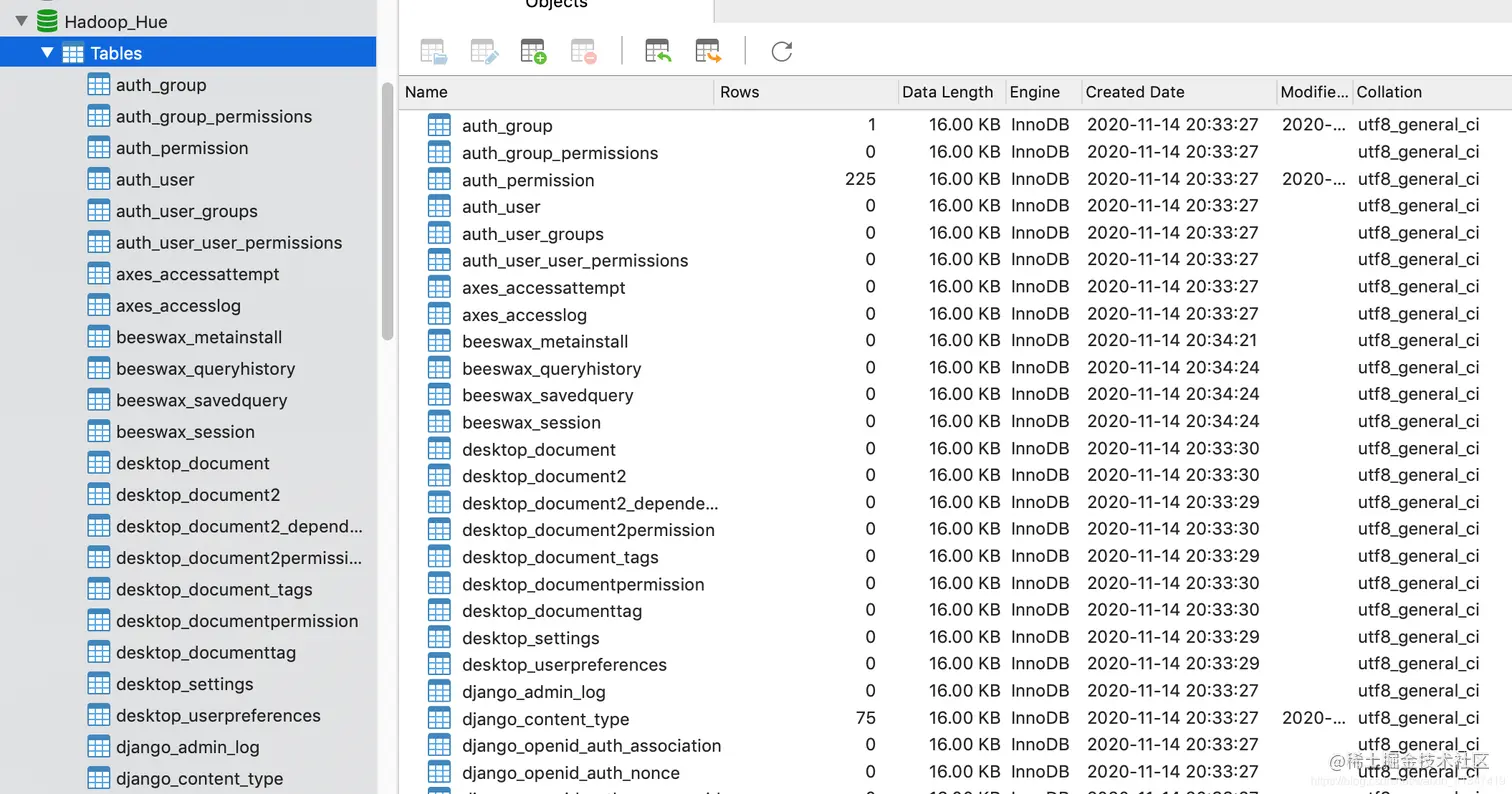The height and width of the screenshot is (794, 1512).
Task: Click the auth_user table icon in sidebar
Action: (98, 180)
